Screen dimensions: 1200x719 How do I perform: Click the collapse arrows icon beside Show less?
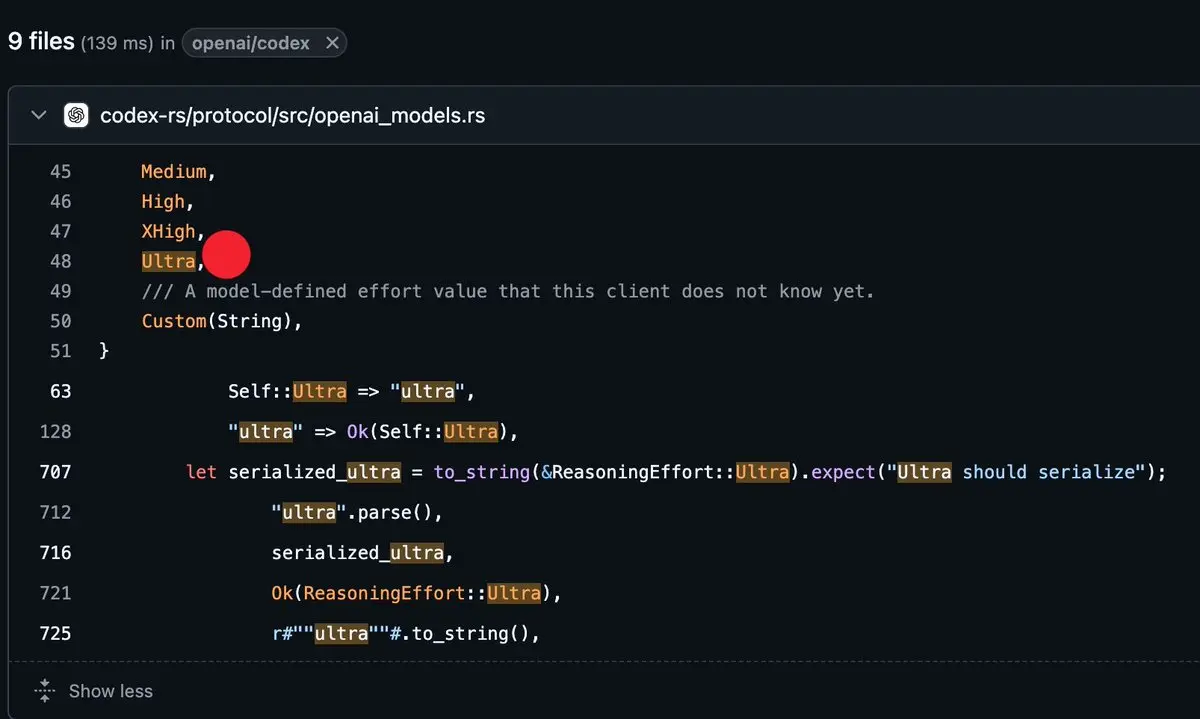point(44,690)
